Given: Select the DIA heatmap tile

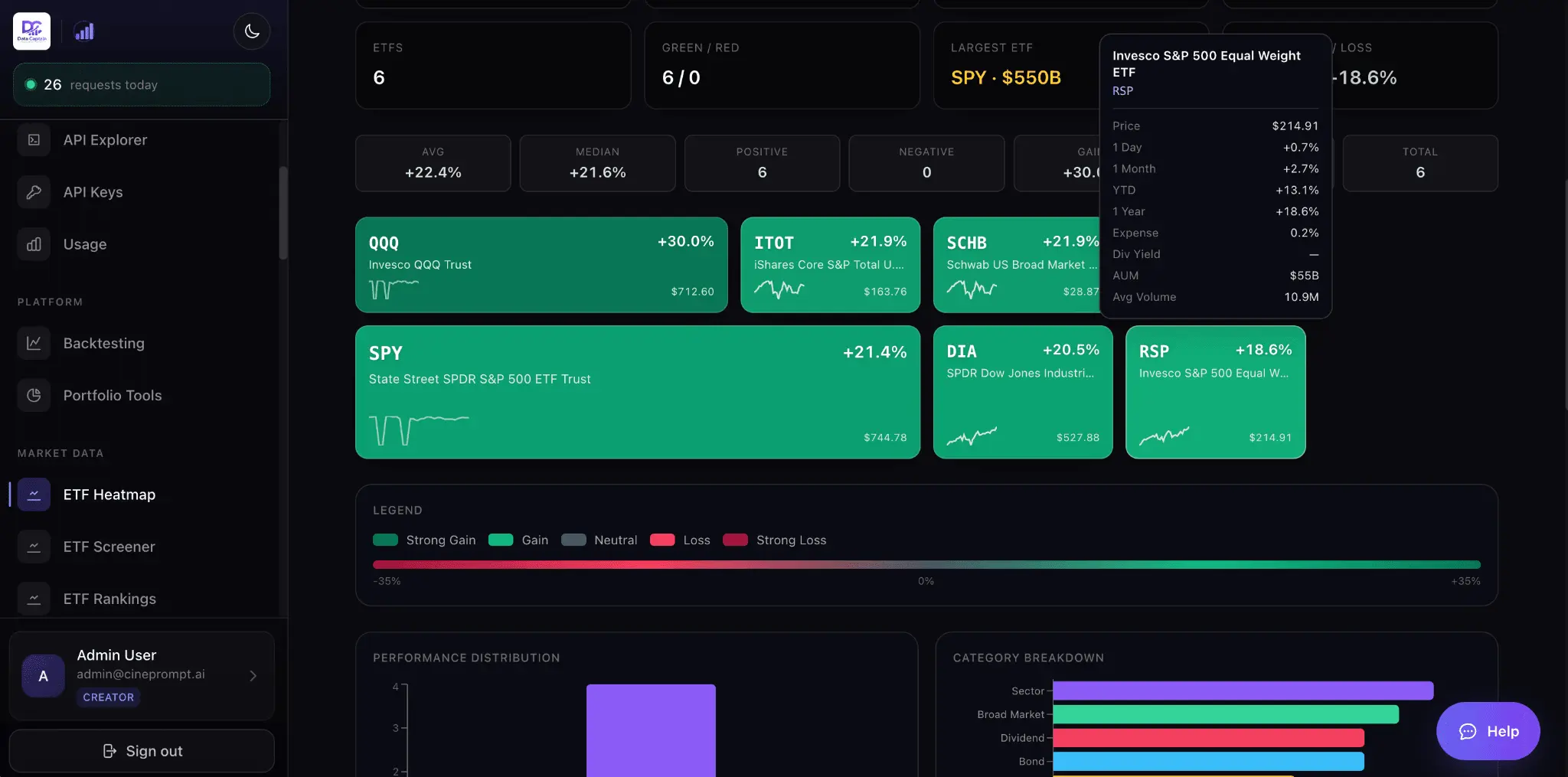Looking at the screenshot, I should (1023, 392).
